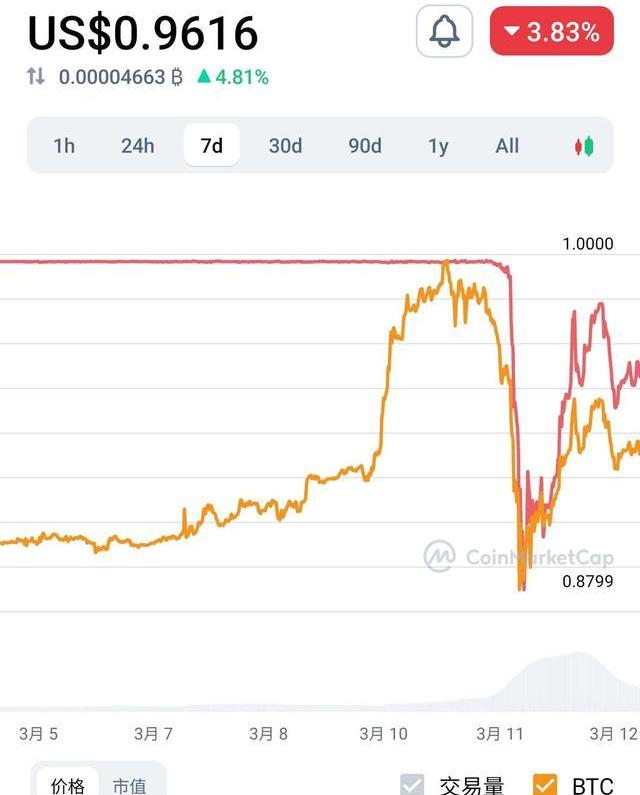This screenshot has height=795, width=640.
Task: Show the 30d price chart
Action: 285,146
